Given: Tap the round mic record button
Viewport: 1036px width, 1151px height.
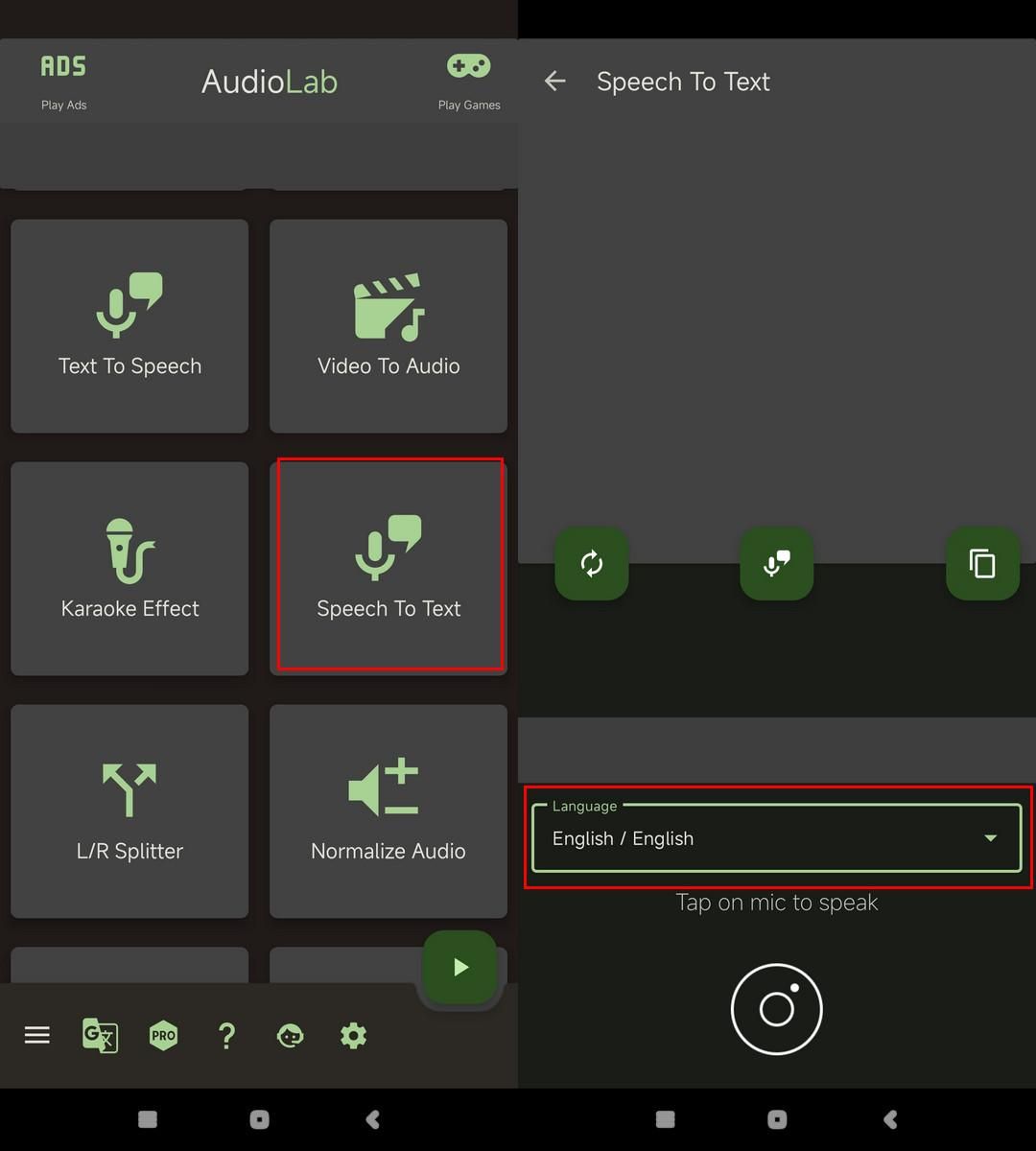Looking at the screenshot, I should (777, 1009).
